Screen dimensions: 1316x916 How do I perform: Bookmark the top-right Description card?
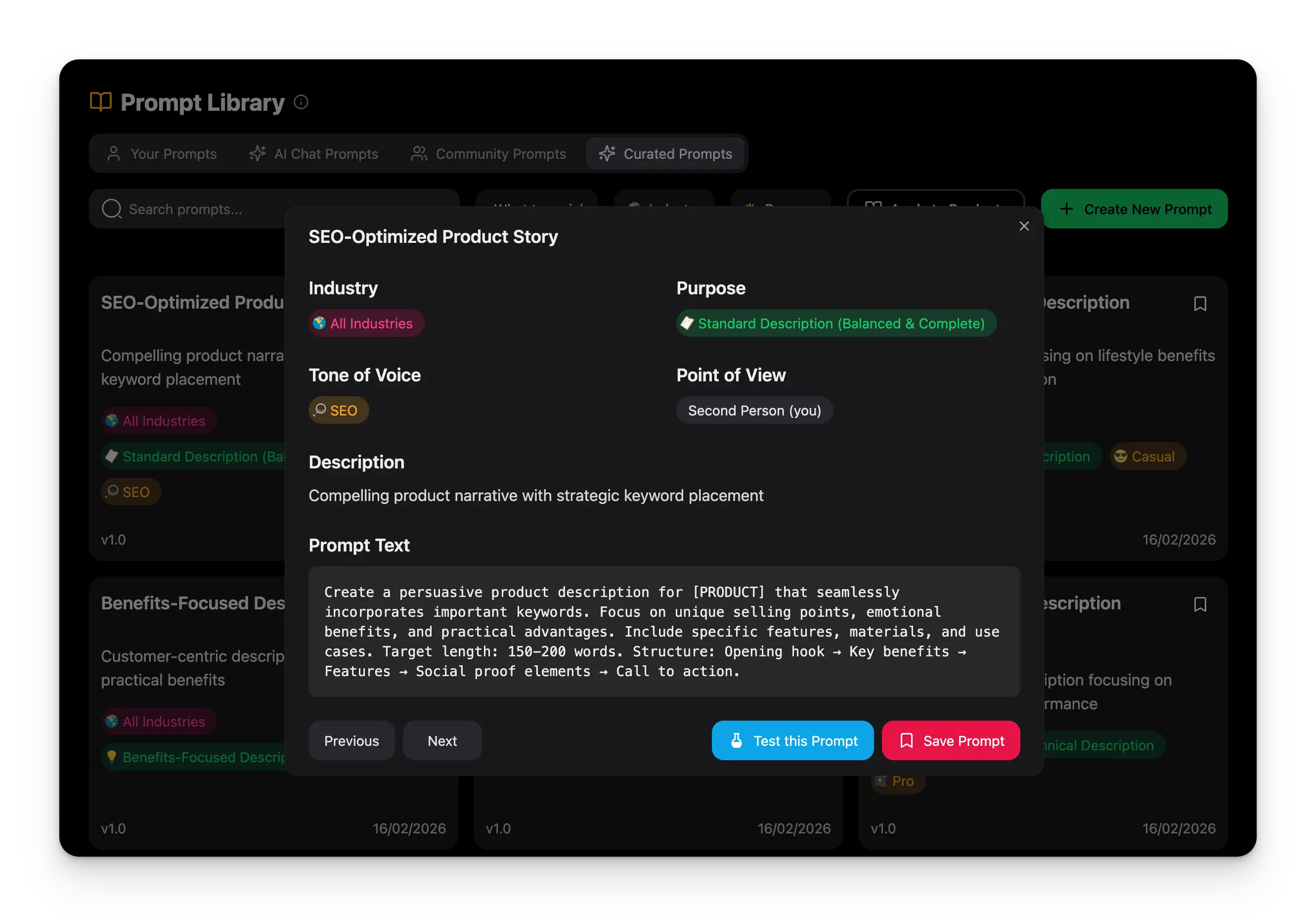pos(1201,303)
